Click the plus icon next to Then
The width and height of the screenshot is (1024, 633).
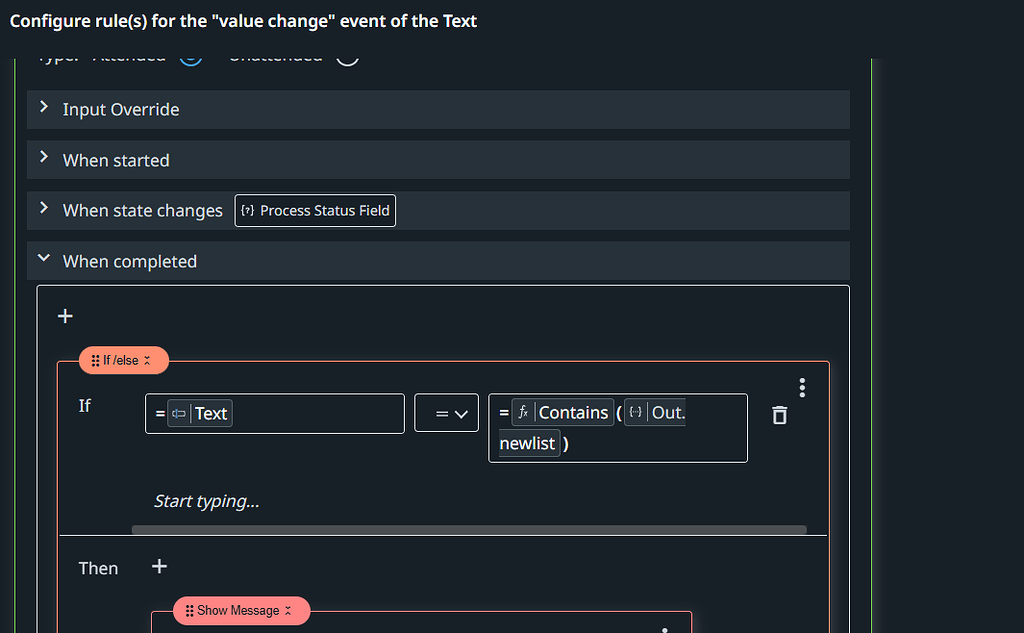[158, 566]
